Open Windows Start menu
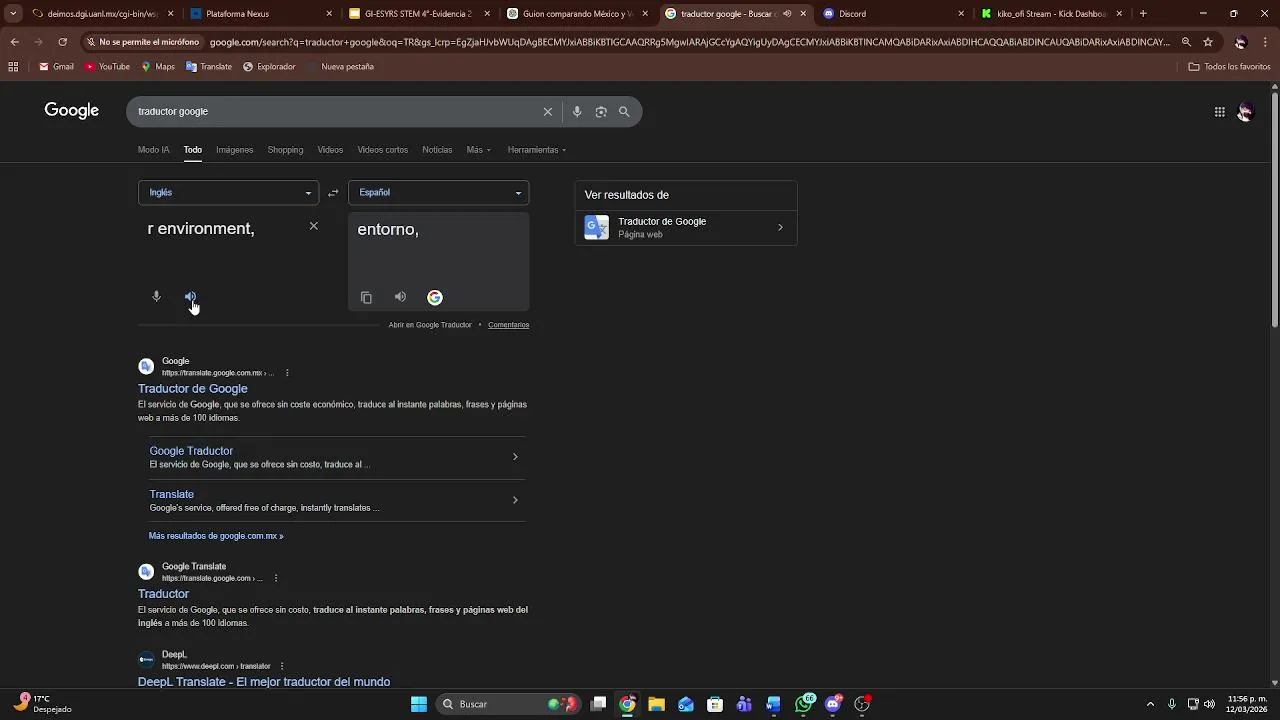 pyautogui.click(x=419, y=704)
